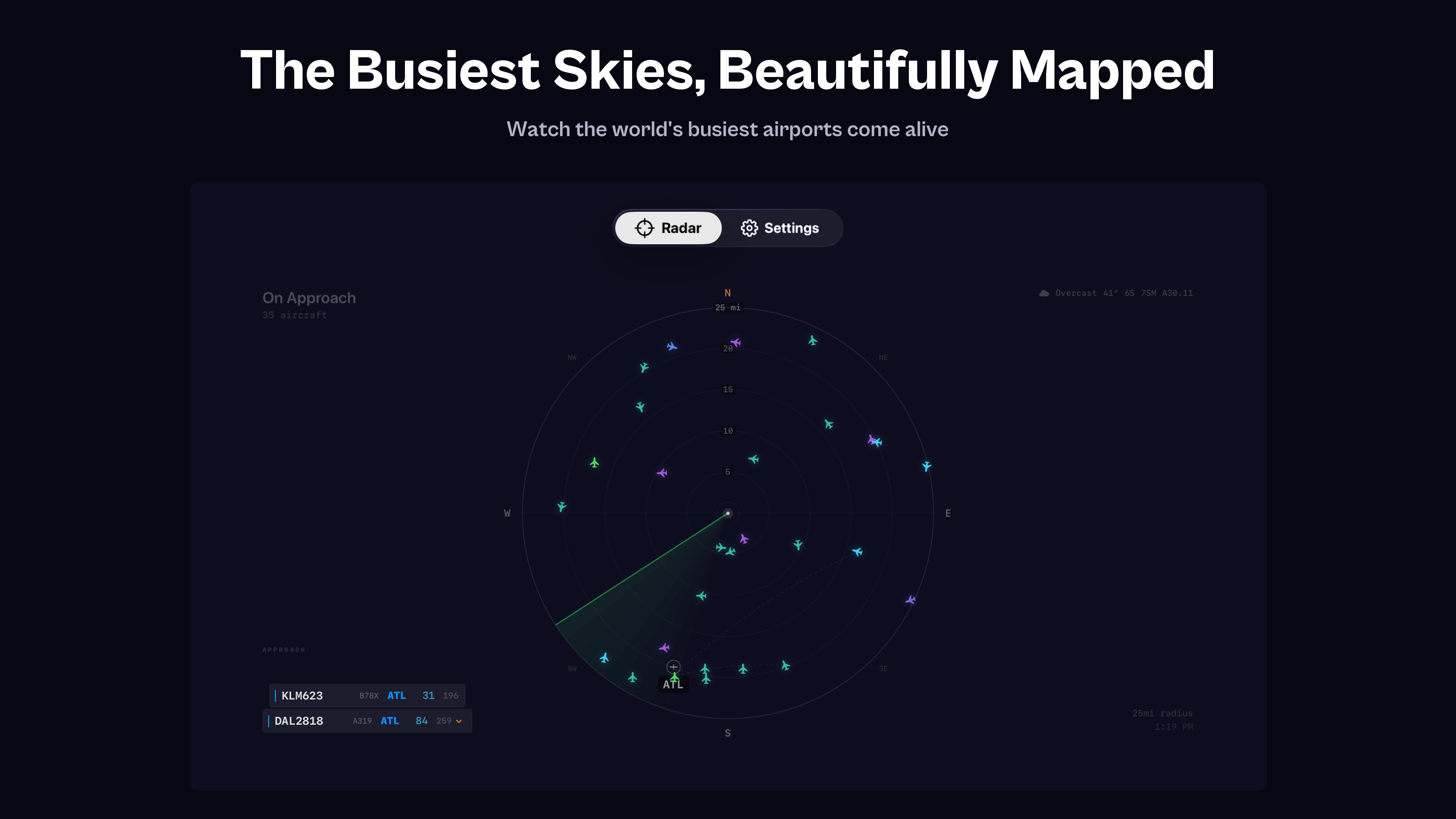The width and height of the screenshot is (1456, 819).
Task: Click the "On Approach" heading
Action: tap(309, 298)
